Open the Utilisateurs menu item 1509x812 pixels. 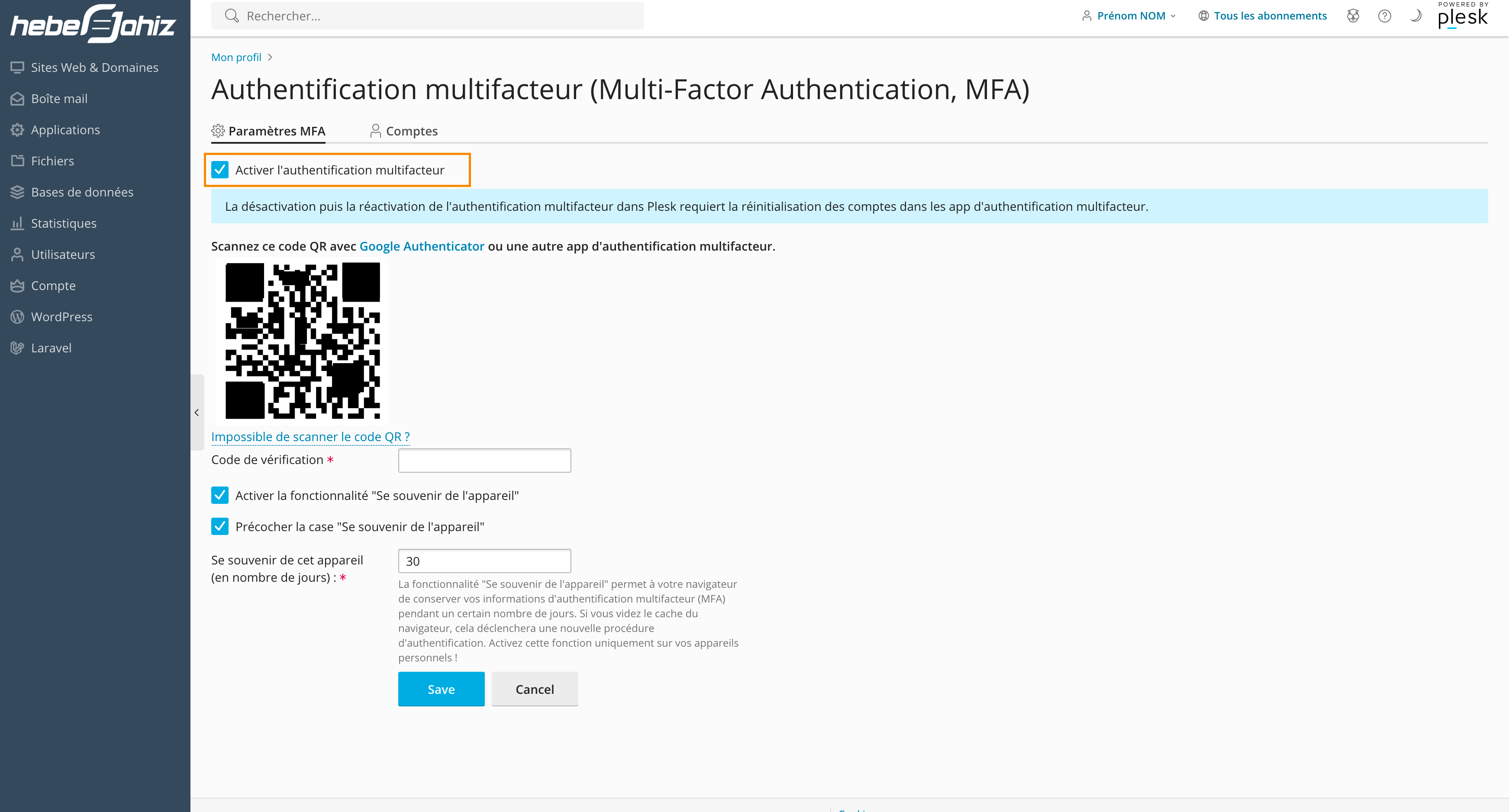(95, 254)
